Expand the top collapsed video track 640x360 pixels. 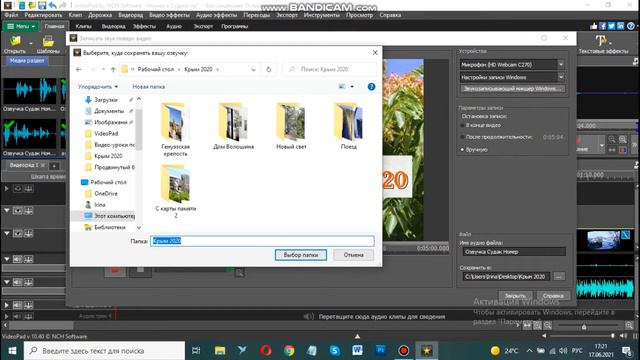pyautogui.click(x=7, y=189)
